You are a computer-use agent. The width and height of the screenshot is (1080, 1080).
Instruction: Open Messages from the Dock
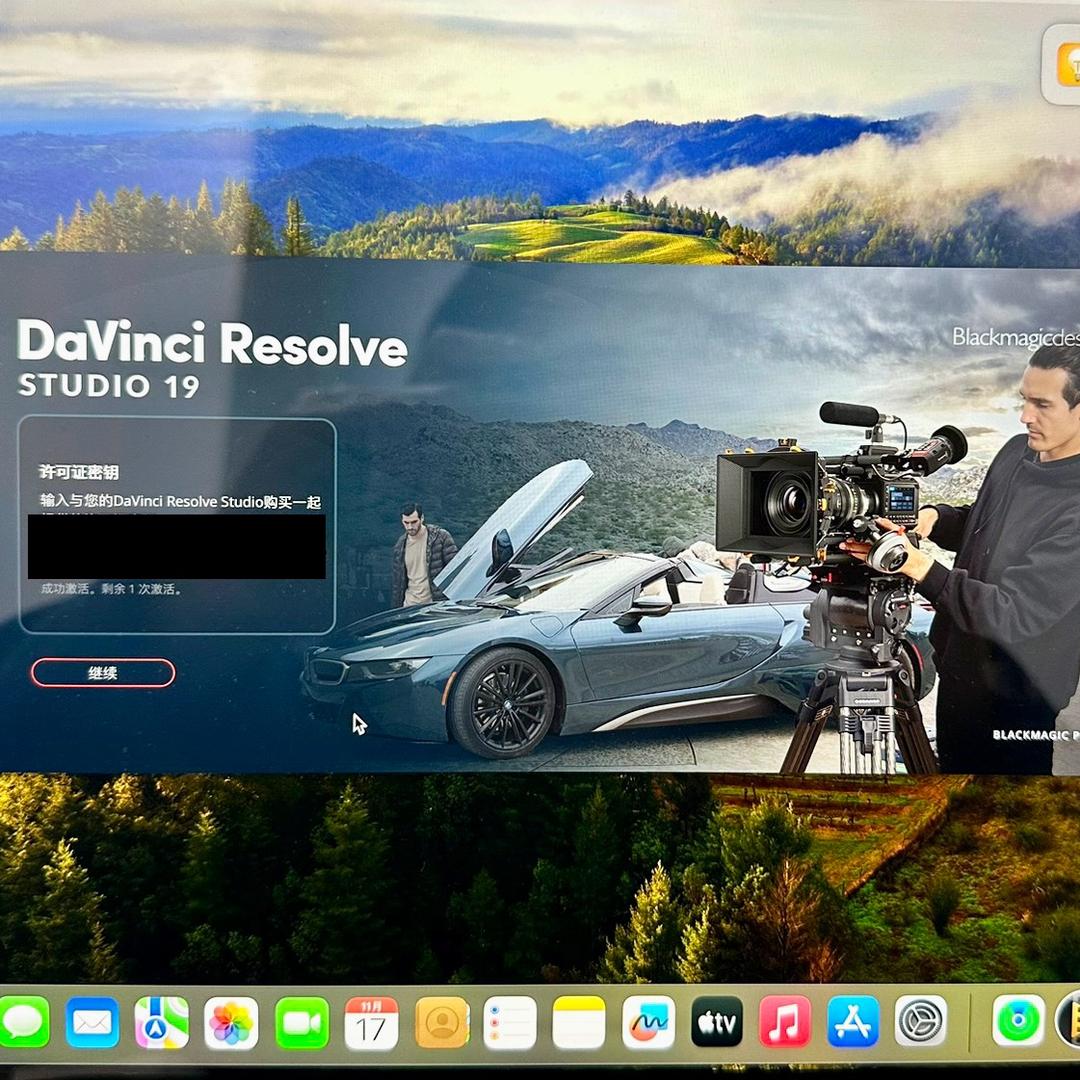tap(22, 1022)
